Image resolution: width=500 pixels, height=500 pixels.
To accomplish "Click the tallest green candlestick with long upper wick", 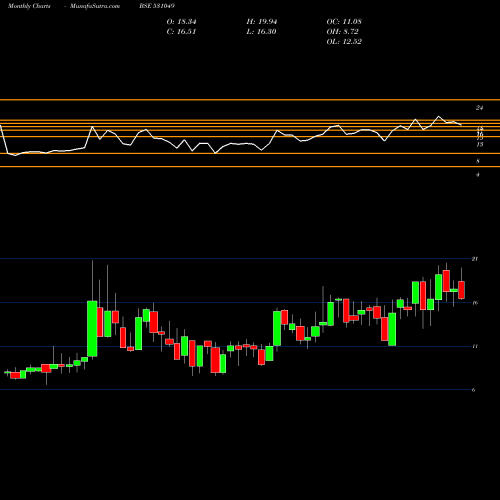I will pos(92,328).
